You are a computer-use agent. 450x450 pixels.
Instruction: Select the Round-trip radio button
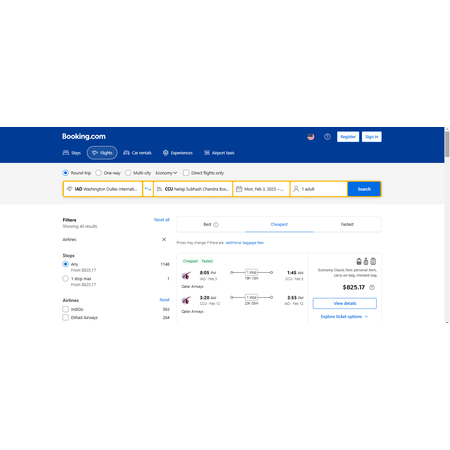point(66,173)
